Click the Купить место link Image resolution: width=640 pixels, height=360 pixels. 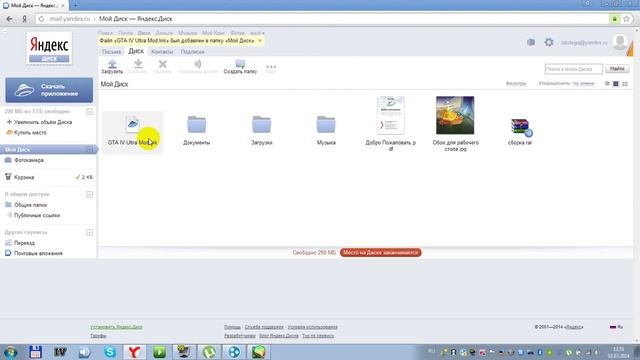(x=30, y=133)
